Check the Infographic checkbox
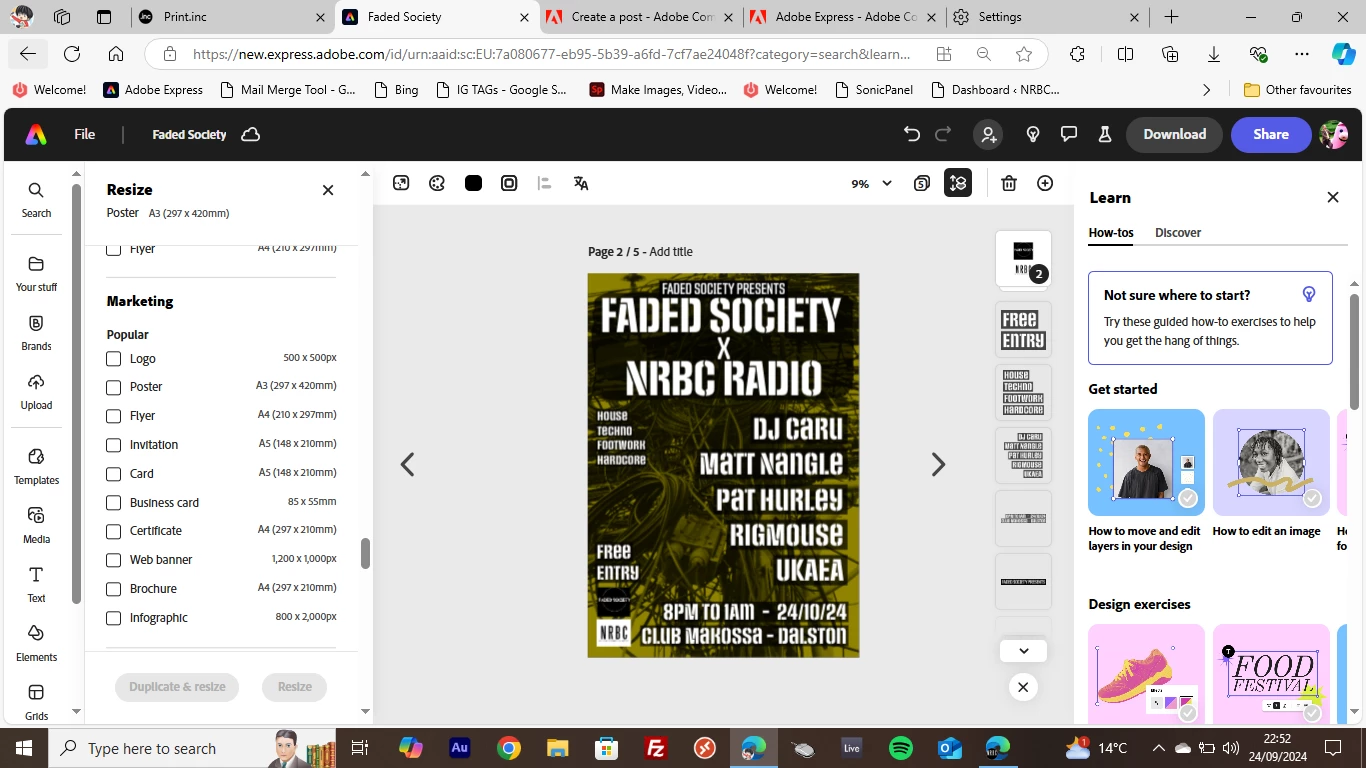The height and width of the screenshot is (768, 1366). tap(114, 618)
